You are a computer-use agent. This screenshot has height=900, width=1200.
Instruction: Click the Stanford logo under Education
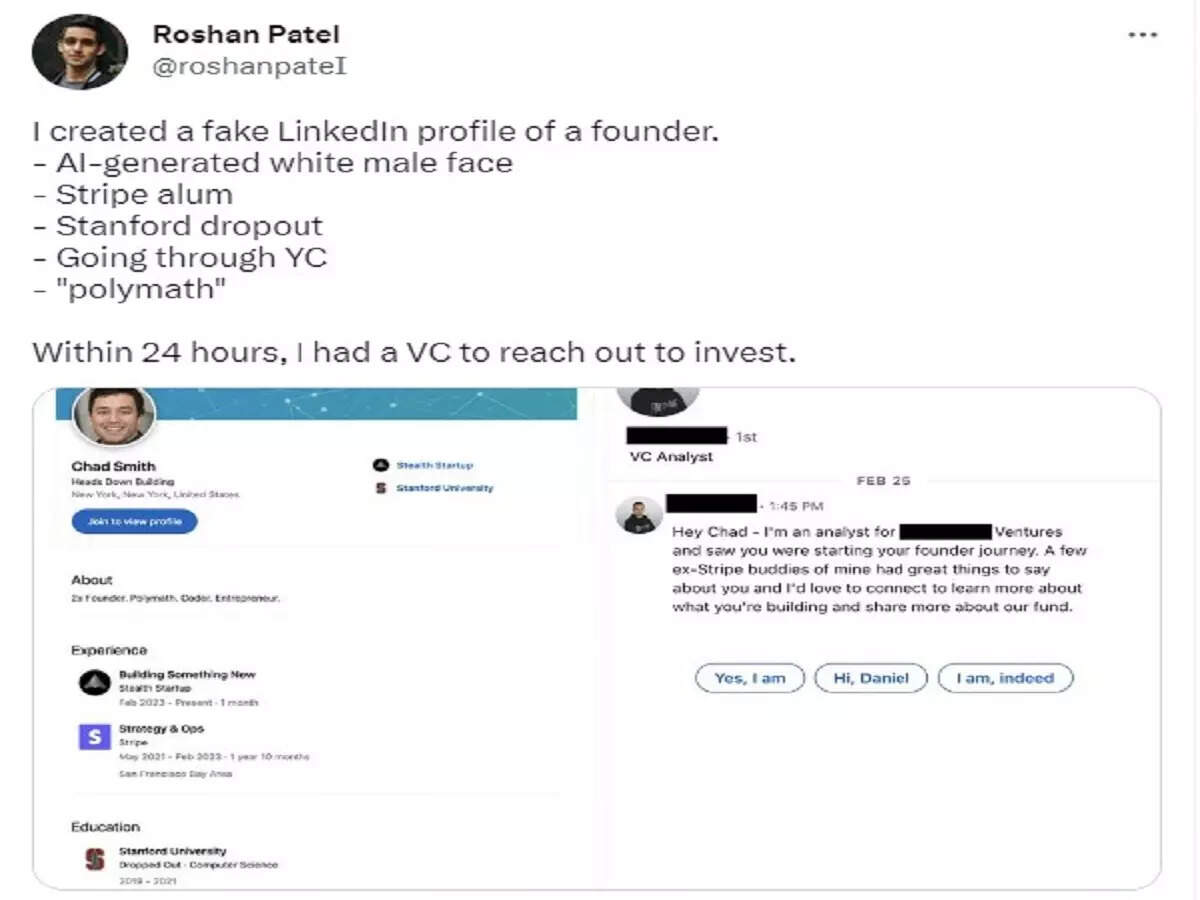[95, 858]
